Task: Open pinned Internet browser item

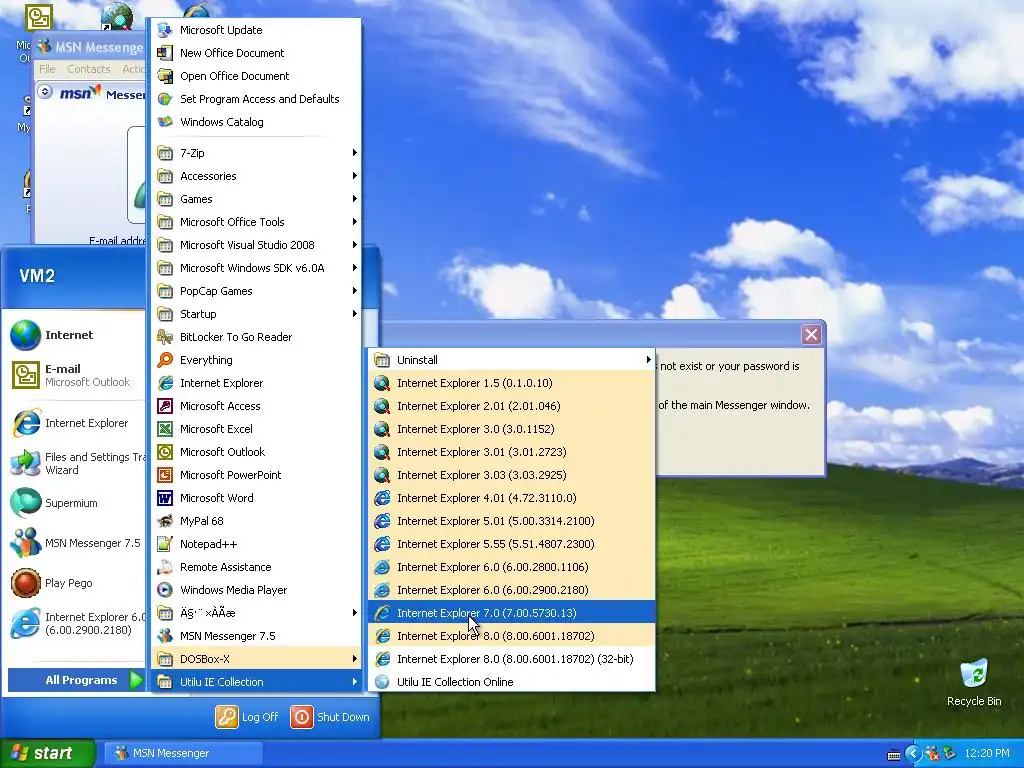Action: pos(76,335)
